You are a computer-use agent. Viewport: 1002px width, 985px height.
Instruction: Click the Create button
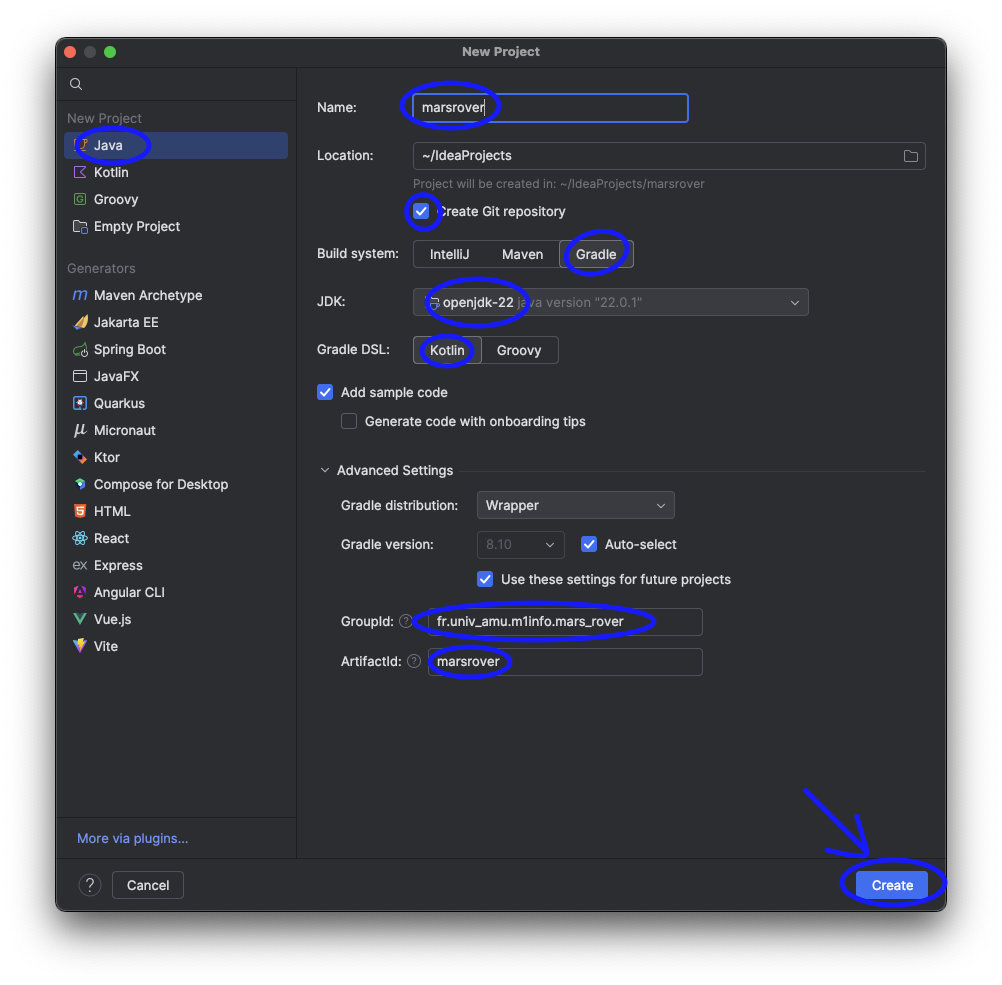[x=891, y=885]
